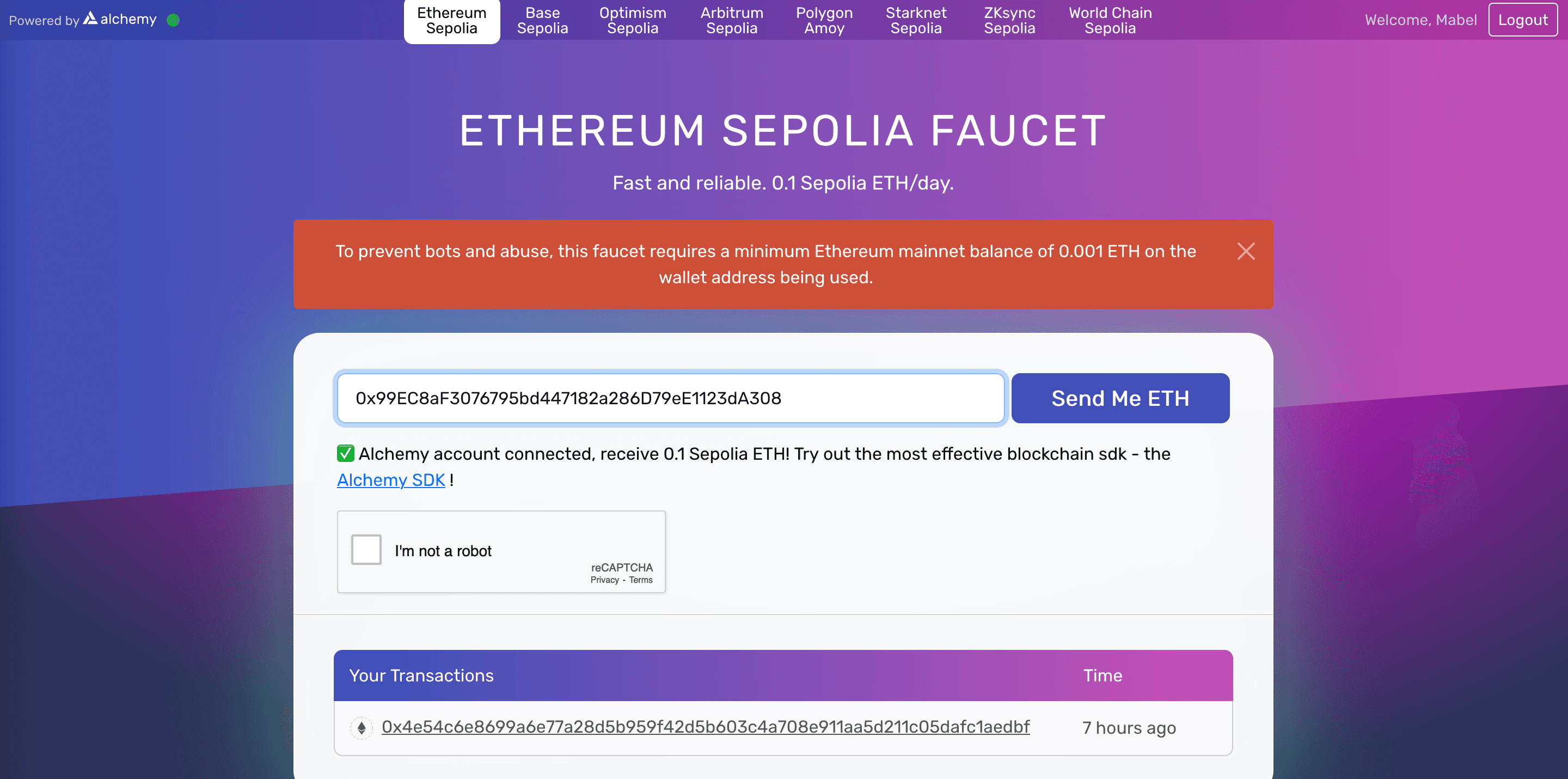Click the Ethereum diamond icon next to the transaction
This screenshot has width=1568, height=779.
[x=361, y=727]
